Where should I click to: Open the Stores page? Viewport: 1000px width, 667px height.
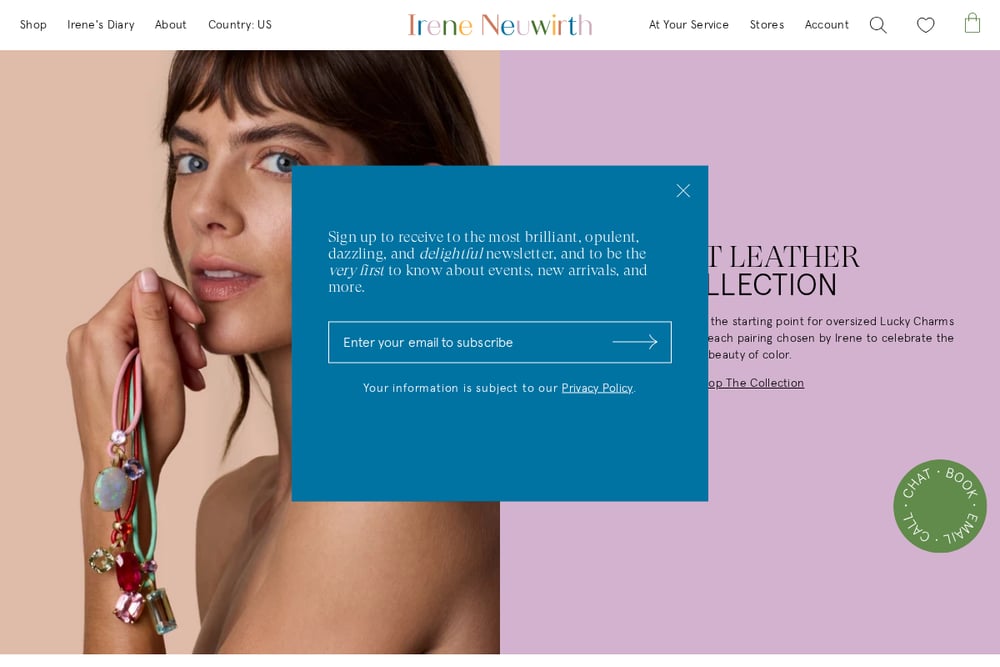click(x=767, y=25)
